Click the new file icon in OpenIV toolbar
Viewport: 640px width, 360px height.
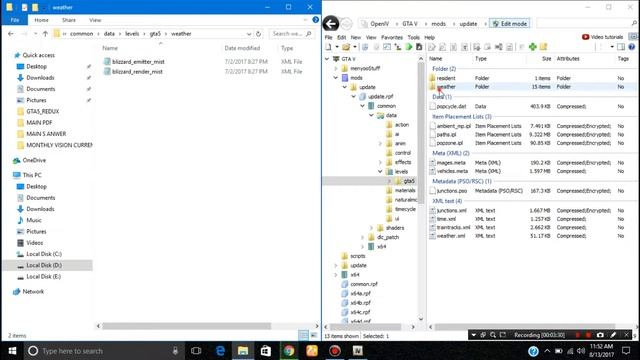tap(328, 47)
